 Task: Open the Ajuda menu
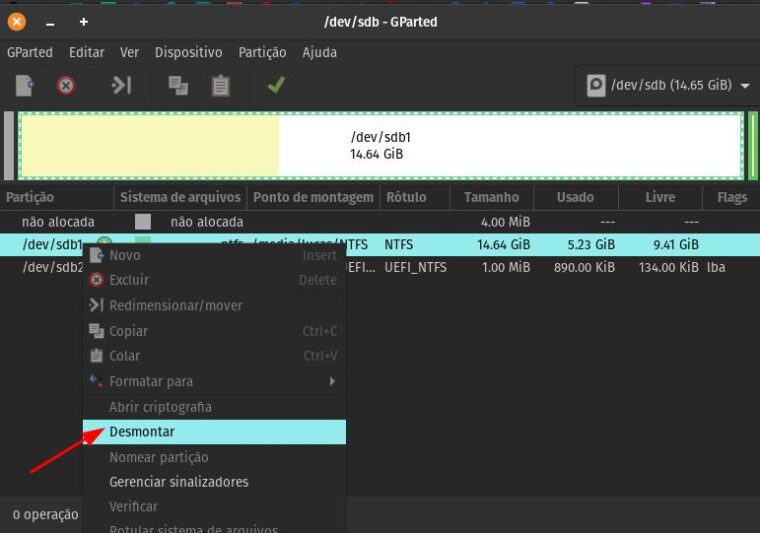point(320,52)
